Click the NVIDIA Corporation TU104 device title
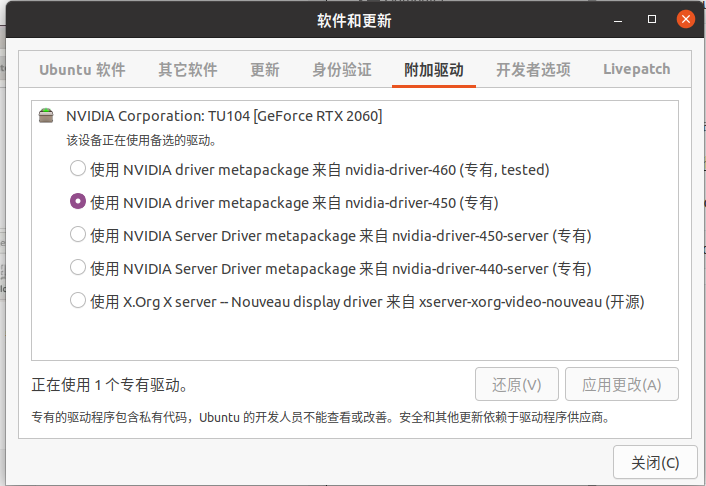Screen dimensions: 706x486 [x=224, y=116]
